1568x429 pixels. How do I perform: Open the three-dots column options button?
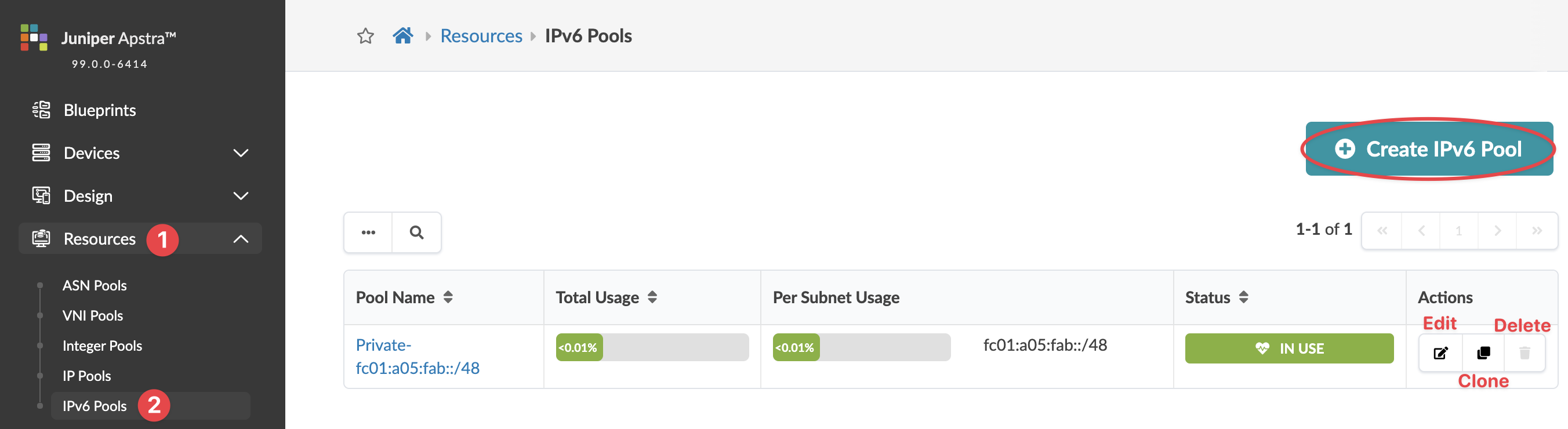pyautogui.click(x=368, y=232)
